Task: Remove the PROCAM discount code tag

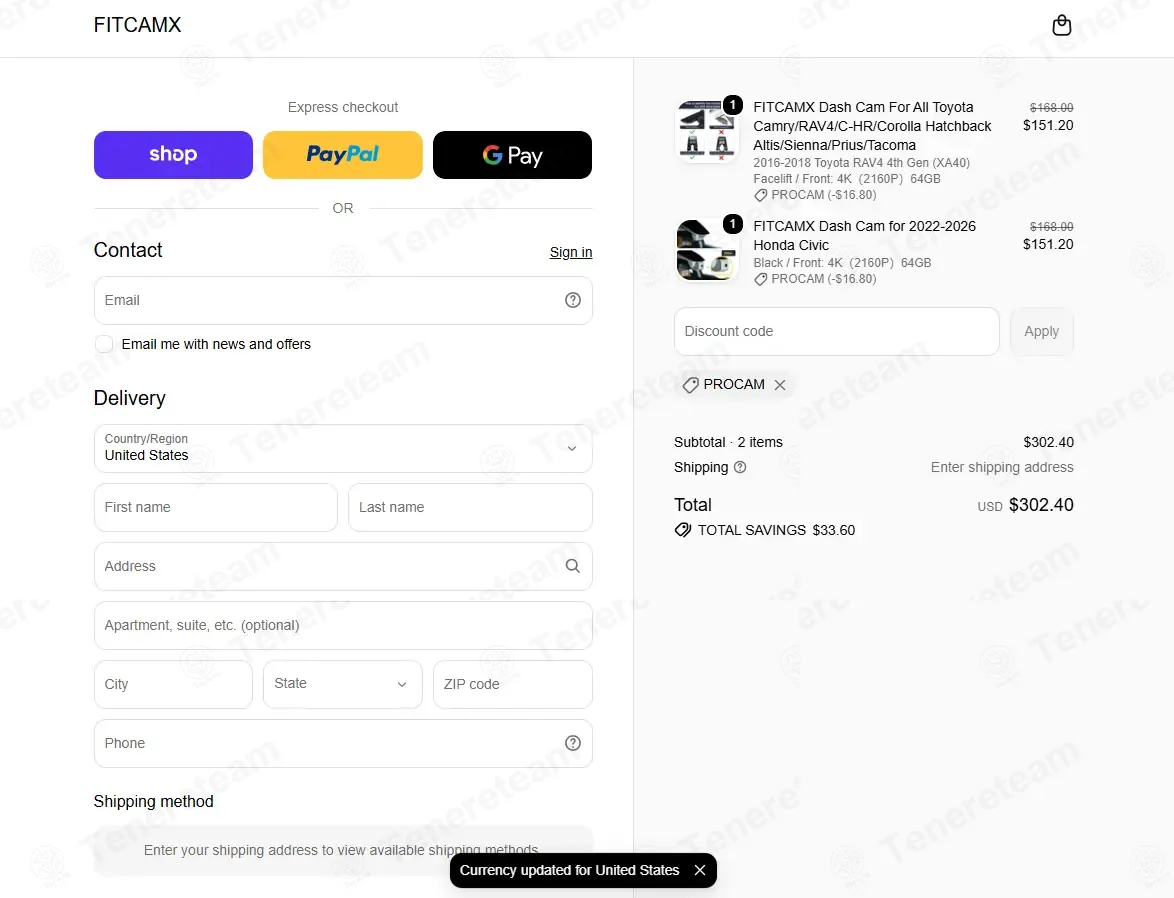Action: pos(780,385)
